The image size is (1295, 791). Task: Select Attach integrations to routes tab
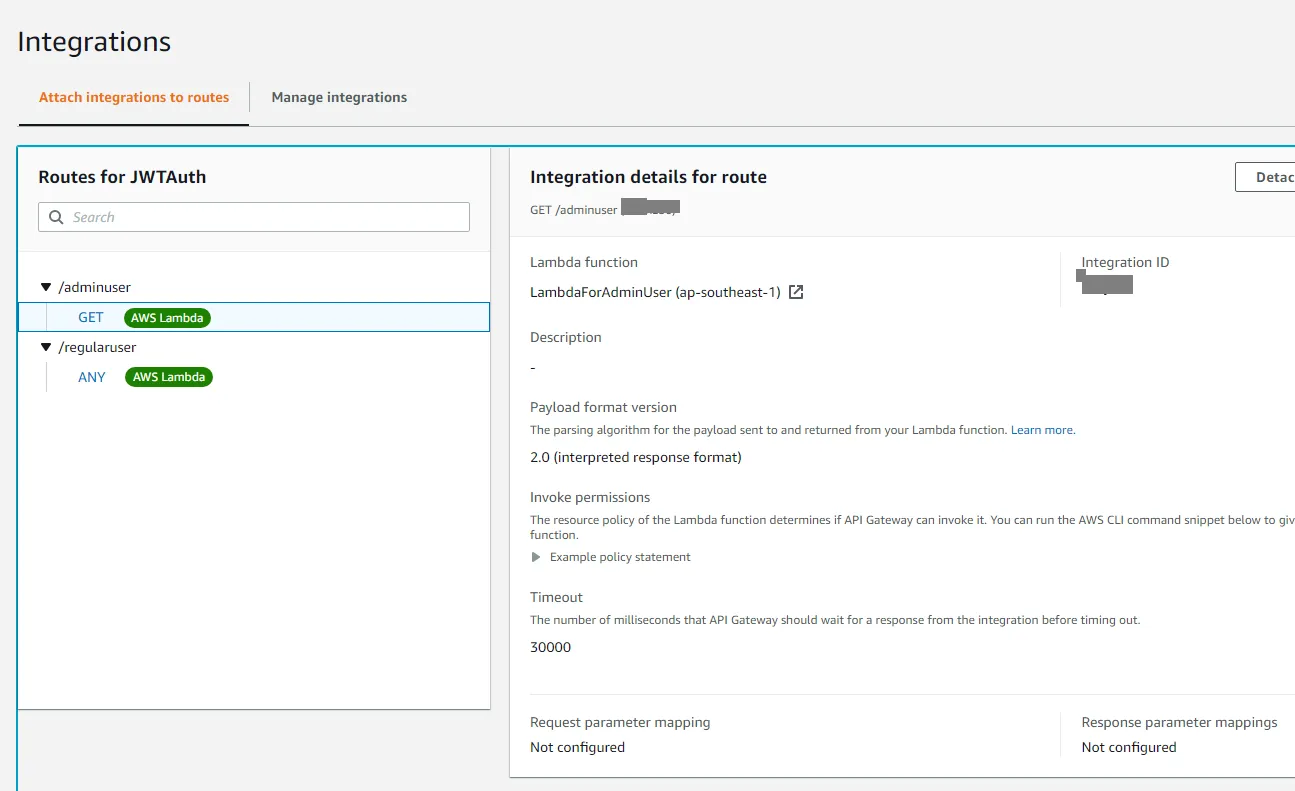134,97
